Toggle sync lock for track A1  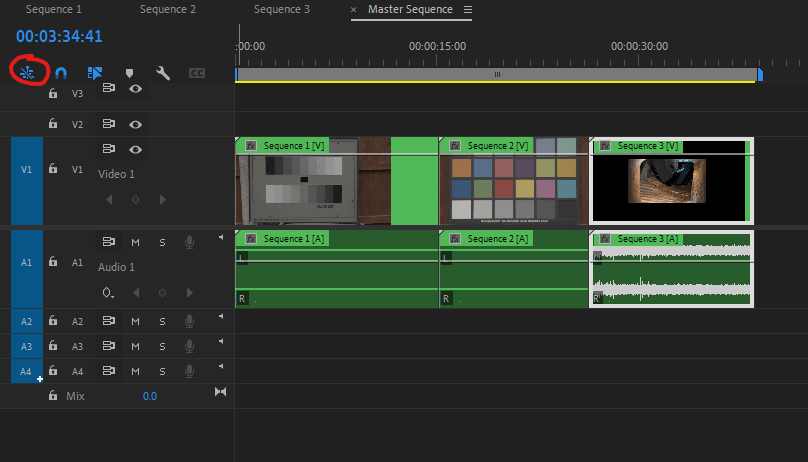pos(108,242)
